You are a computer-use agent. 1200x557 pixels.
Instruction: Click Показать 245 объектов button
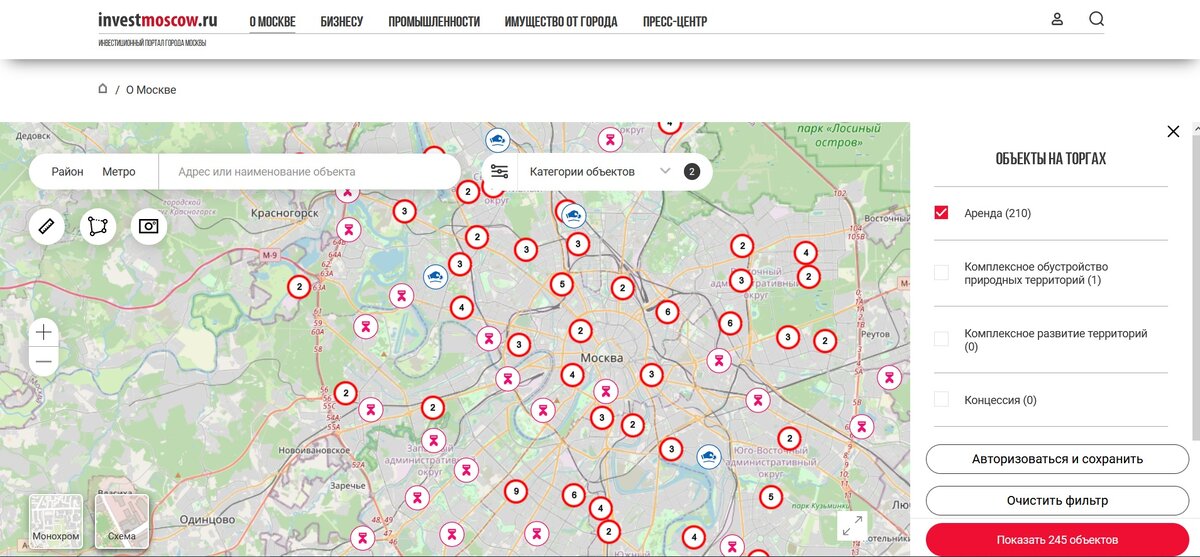tap(1057, 539)
